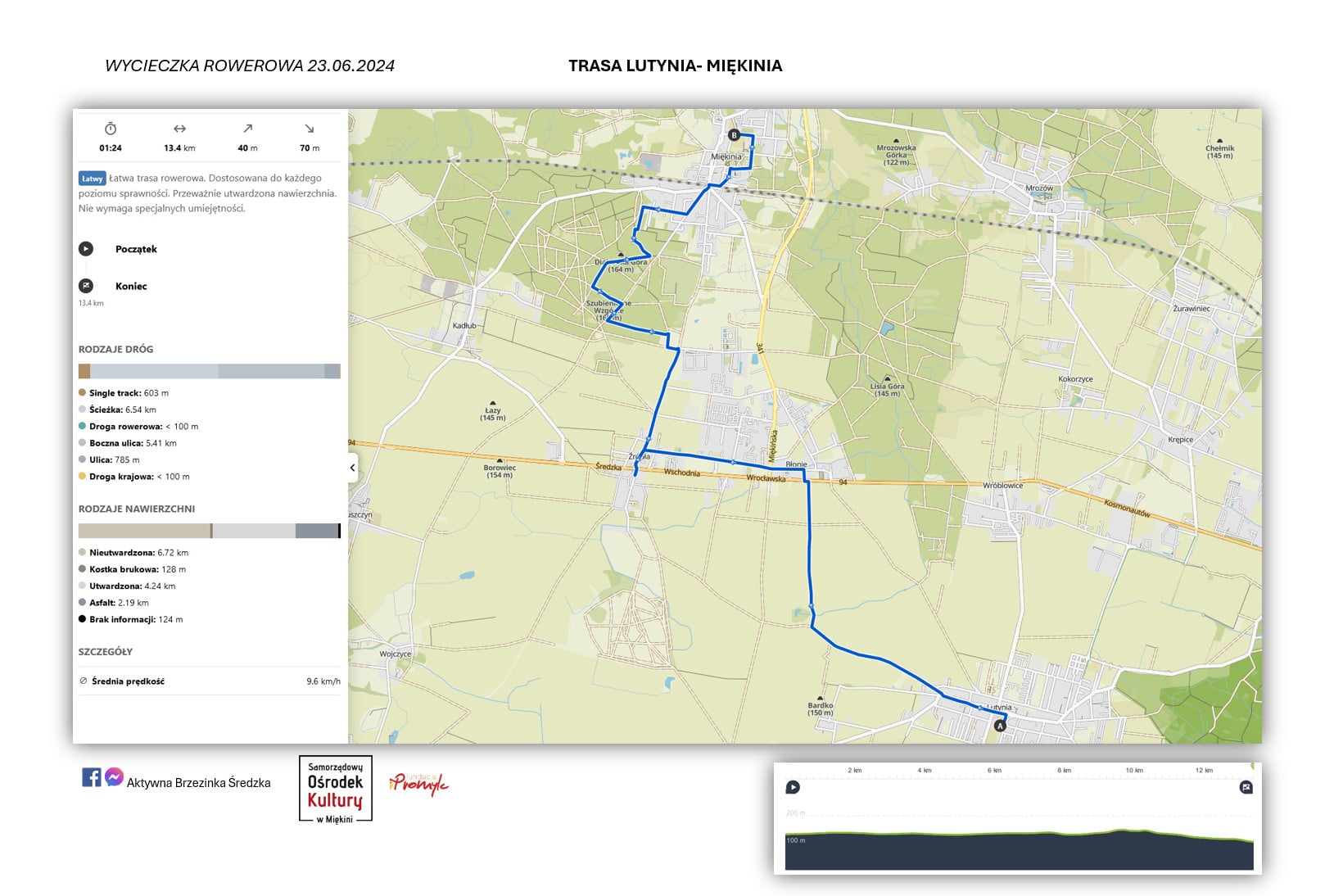Click the descent arrow icon
The width and height of the screenshot is (1334, 896).
click(310, 129)
